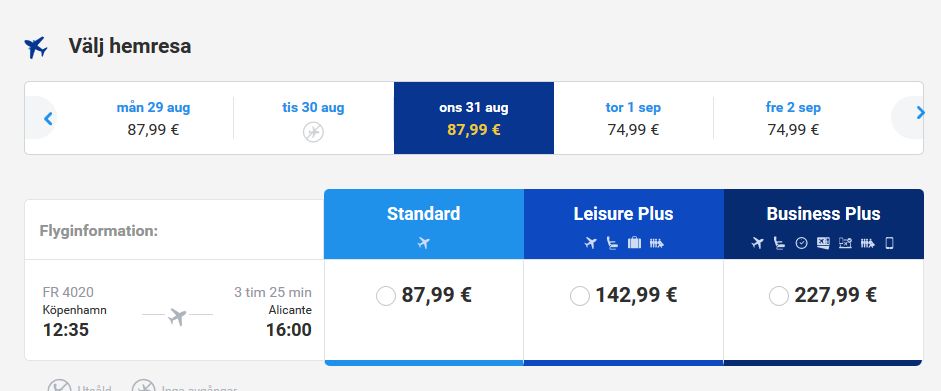The height and width of the screenshot is (391, 941).
Task: Click the gray airplane between Köpenhamn and Alicante
Action: 177,316
